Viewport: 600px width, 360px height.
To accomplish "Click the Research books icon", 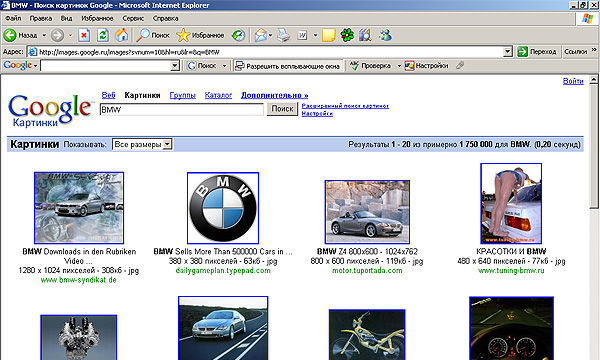I will point(365,36).
